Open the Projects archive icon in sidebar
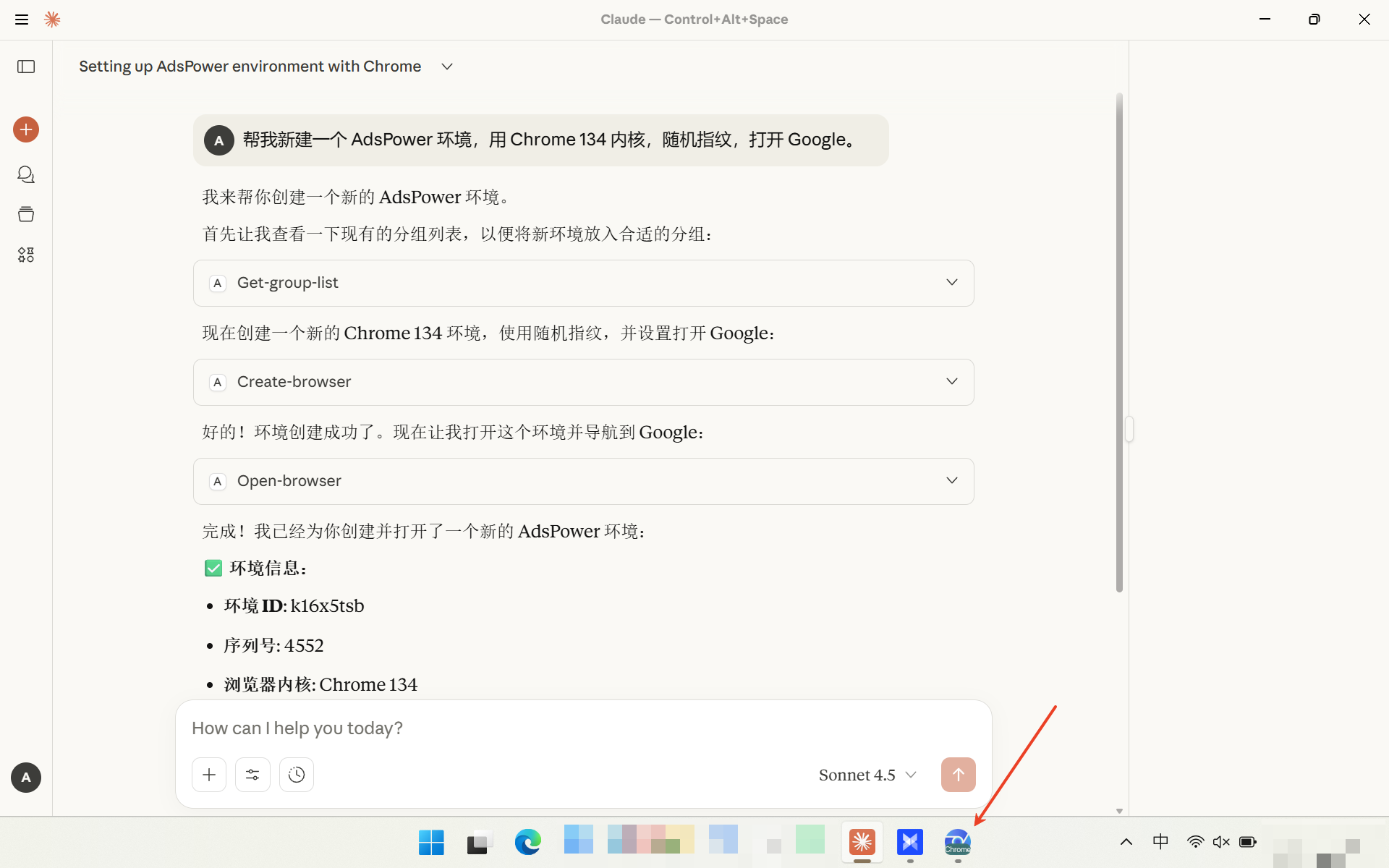 point(26,213)
